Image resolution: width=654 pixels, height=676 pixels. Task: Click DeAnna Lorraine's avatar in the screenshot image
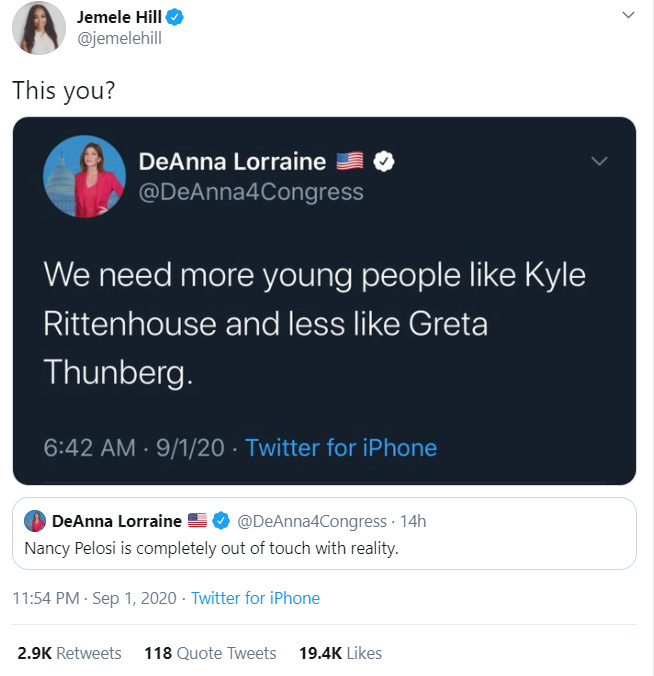click(83, 176)
